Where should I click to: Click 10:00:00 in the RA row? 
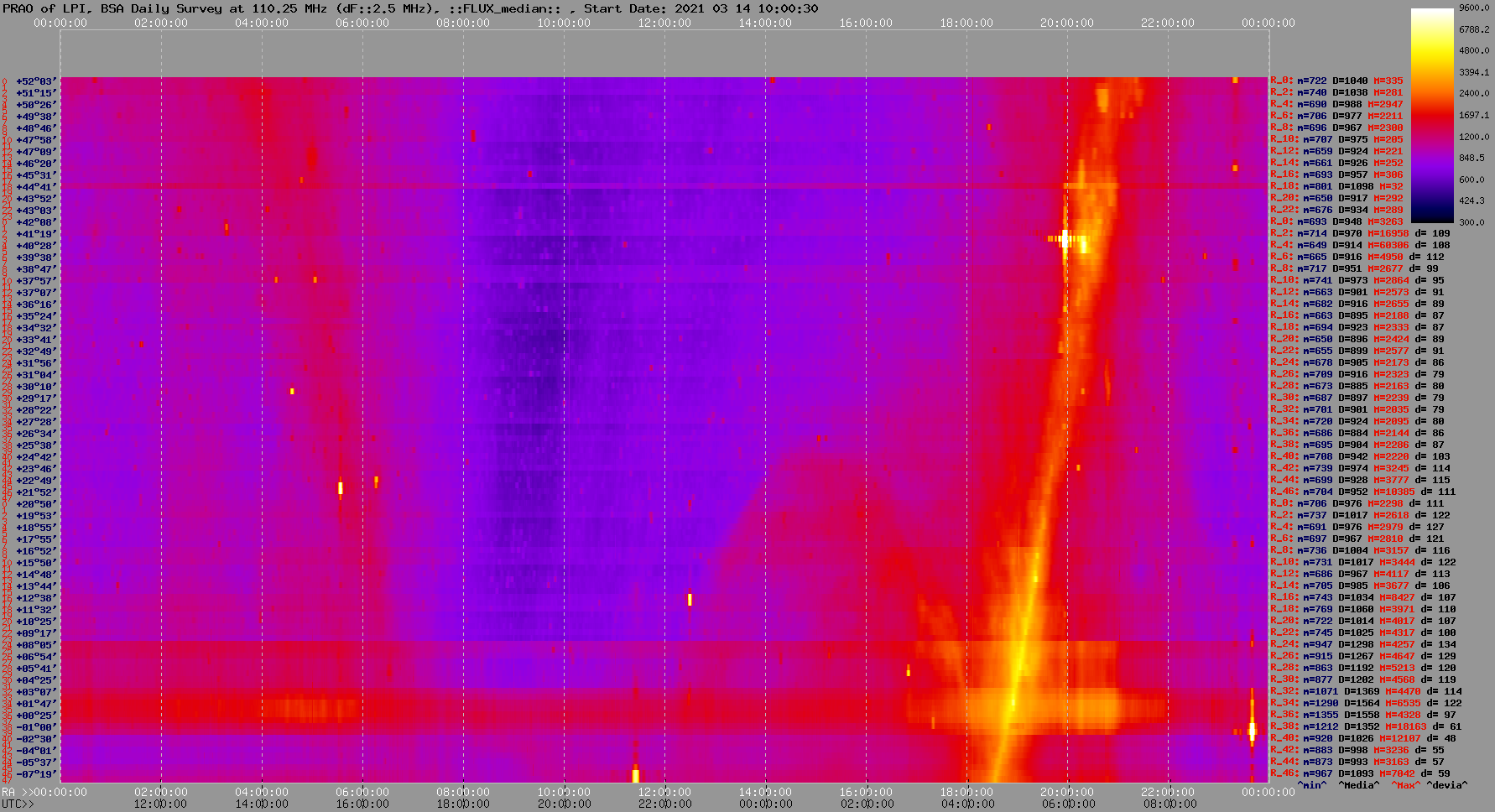564,792
